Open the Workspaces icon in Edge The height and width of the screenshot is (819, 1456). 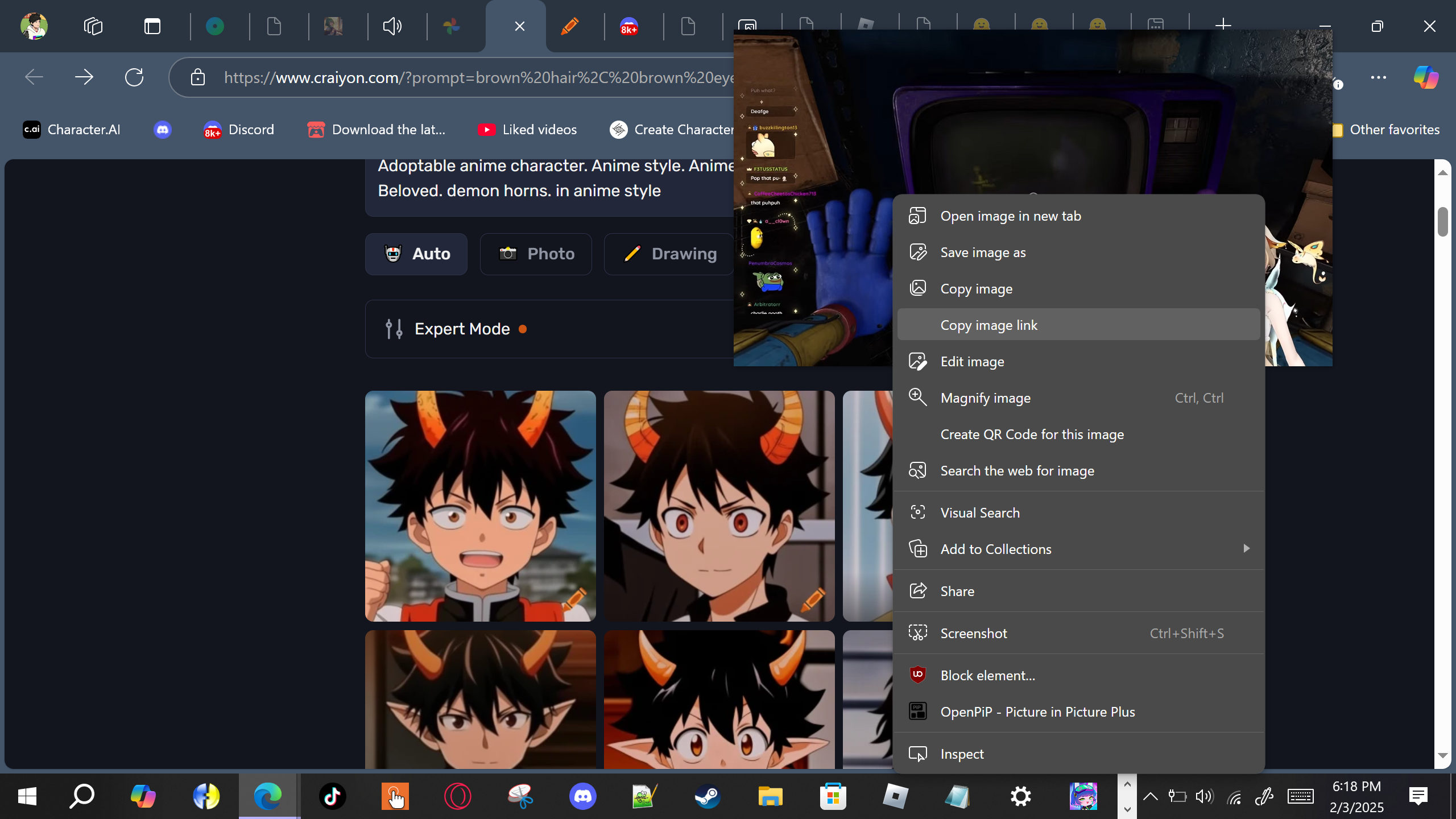[93, 26]
